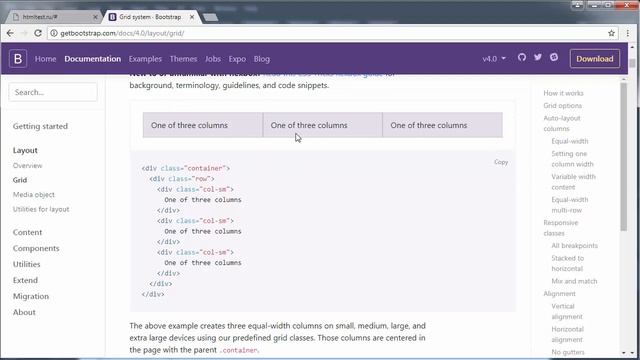640x360 pixels.
Task: Collapse the Layout sidebar section
Action: coord(25,150)
